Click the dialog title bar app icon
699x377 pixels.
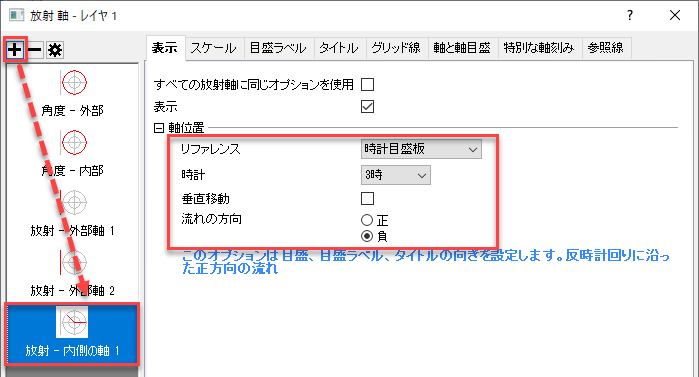16,16
